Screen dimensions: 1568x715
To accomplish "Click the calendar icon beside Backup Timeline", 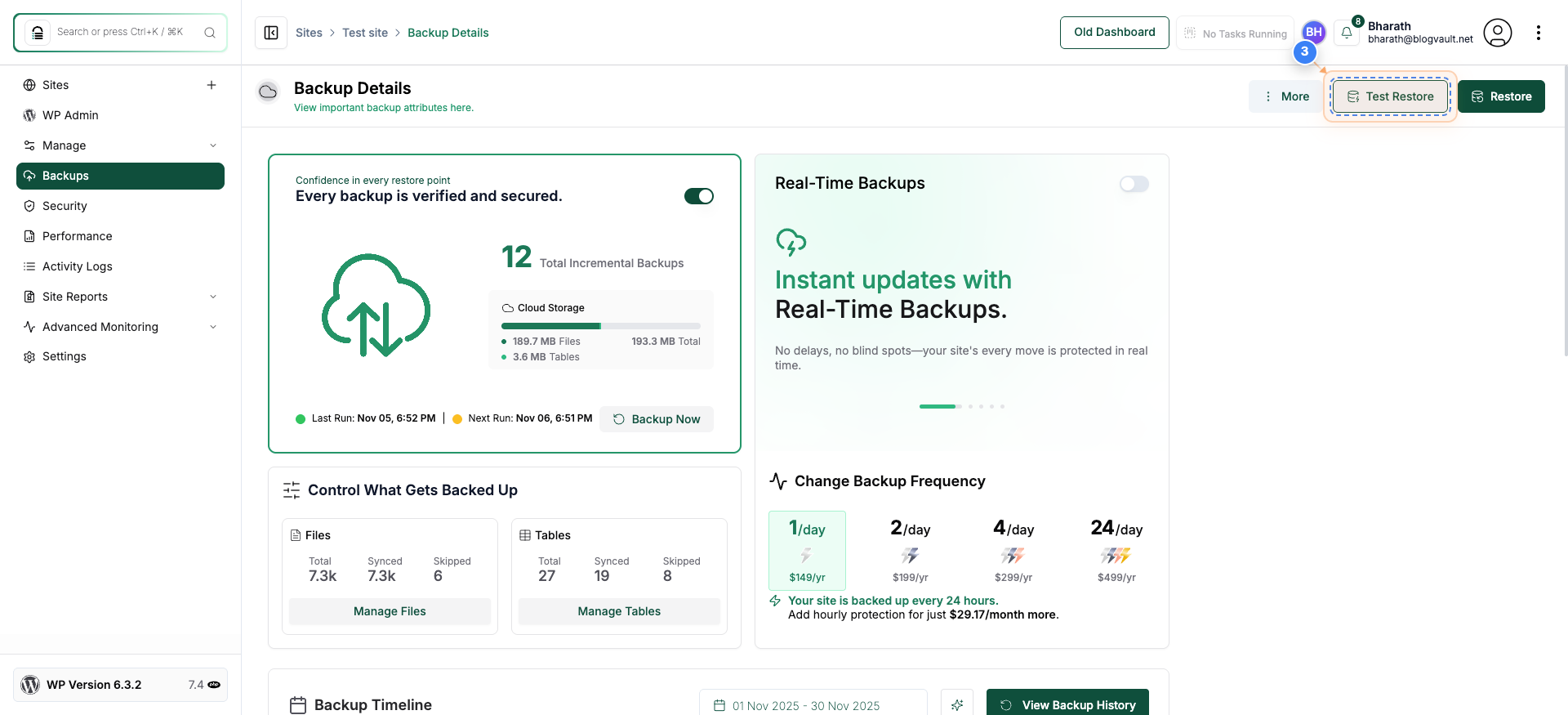I will click(298, 705).
